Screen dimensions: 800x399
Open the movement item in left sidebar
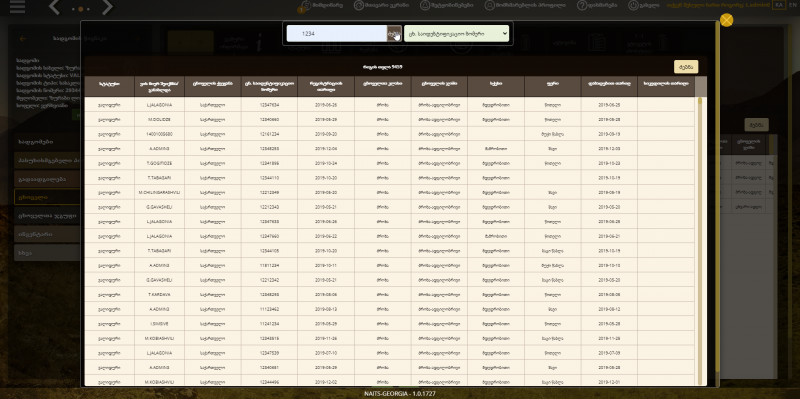(x=47, y=179)
